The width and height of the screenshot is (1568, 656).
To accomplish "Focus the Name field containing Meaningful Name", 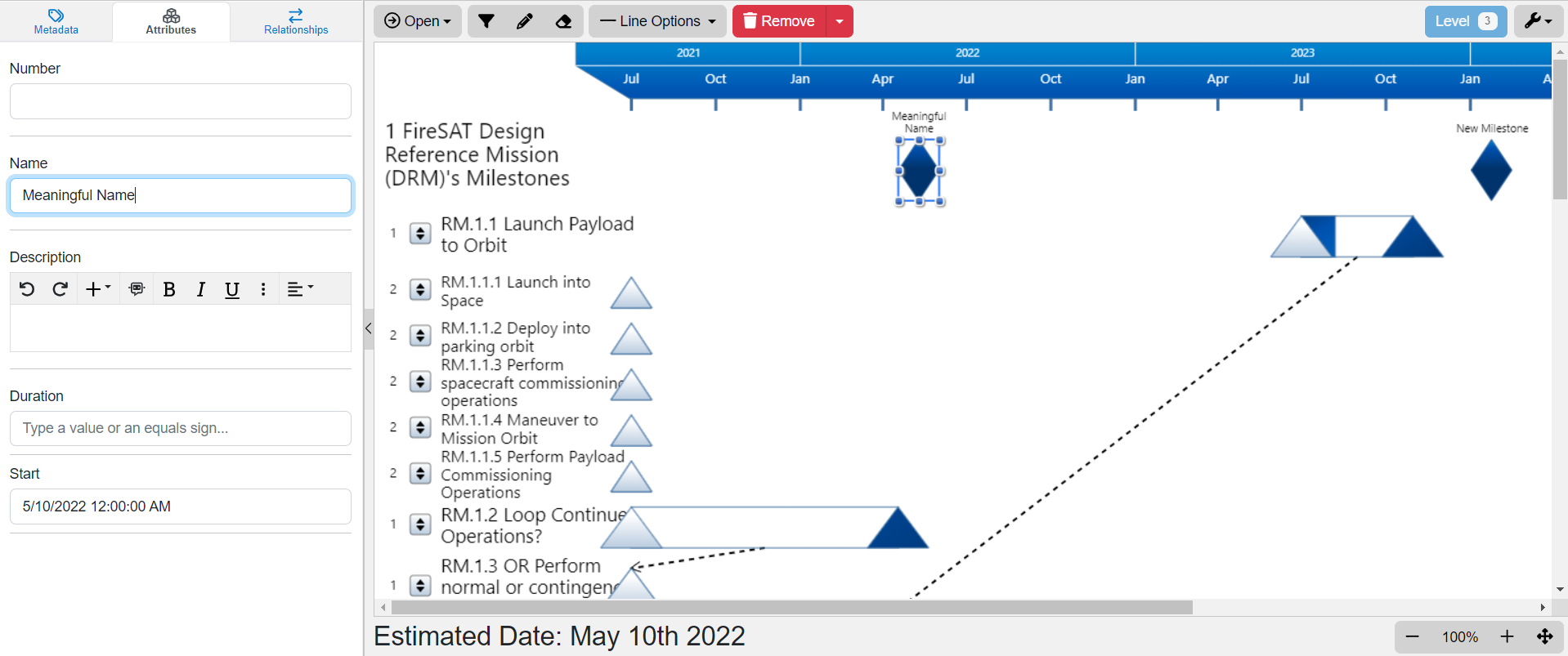I will [x=181, y=195].
